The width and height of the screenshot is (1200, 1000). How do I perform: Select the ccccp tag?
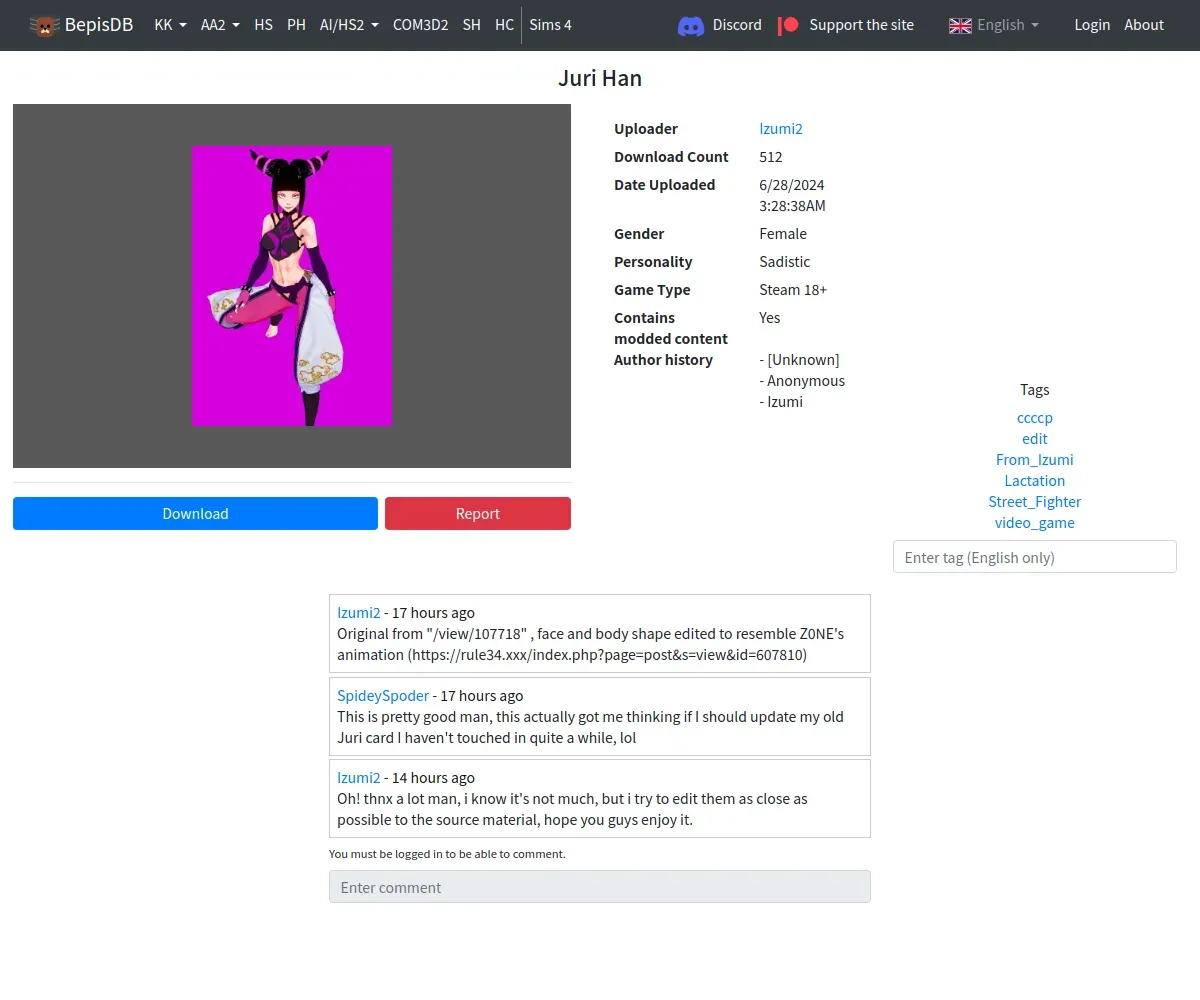pos(1035,418)
